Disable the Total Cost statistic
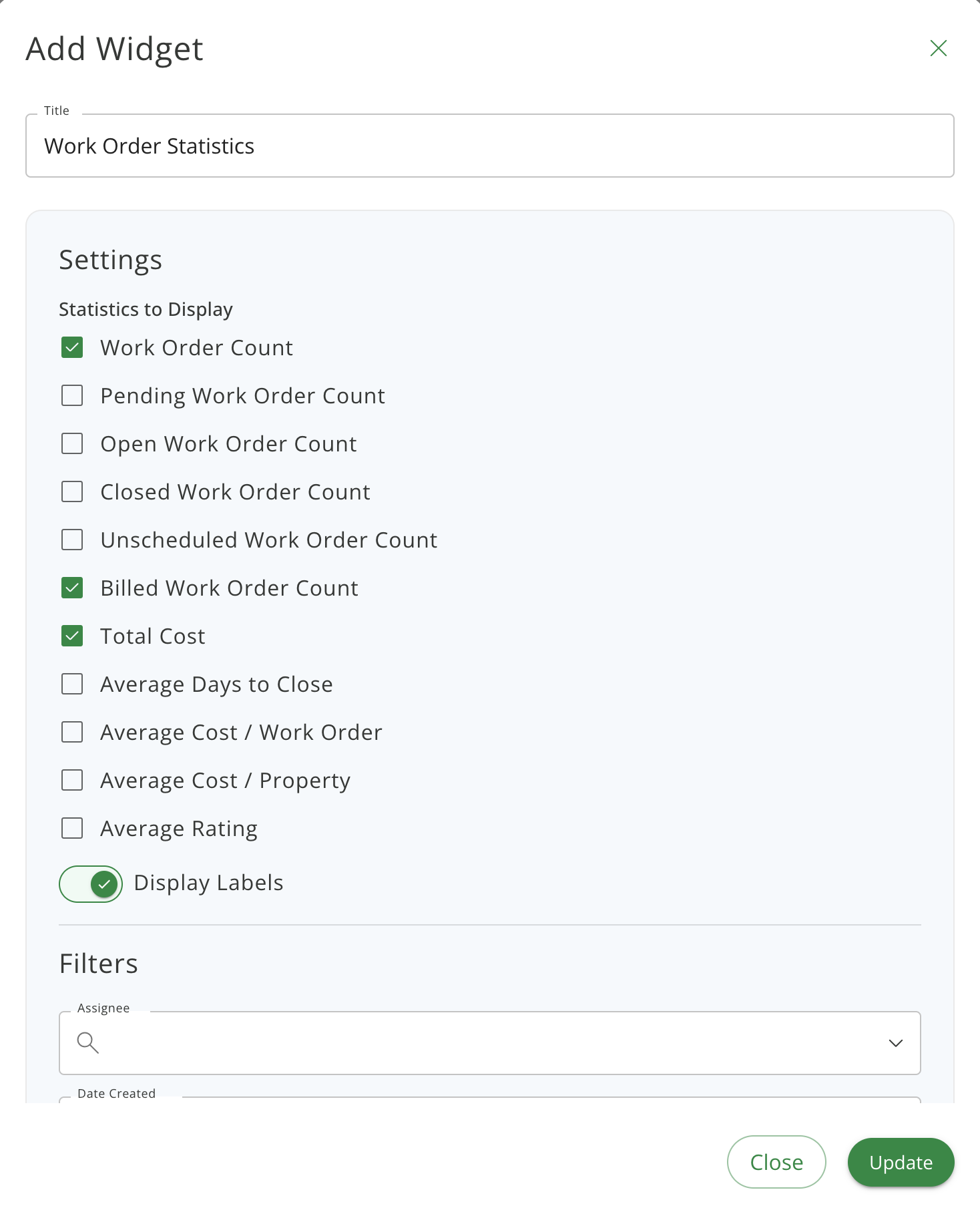The width and height of the screenshot is (980, 1210). (71, 636)
